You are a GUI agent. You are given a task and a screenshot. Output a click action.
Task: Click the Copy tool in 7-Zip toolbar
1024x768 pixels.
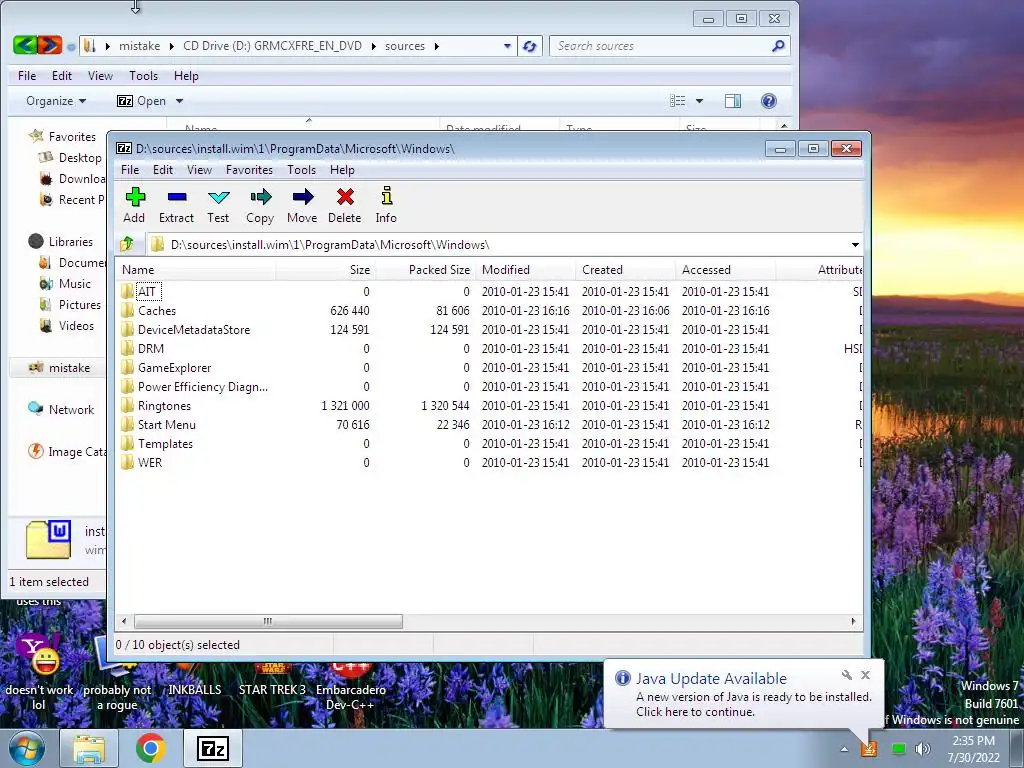260,205
